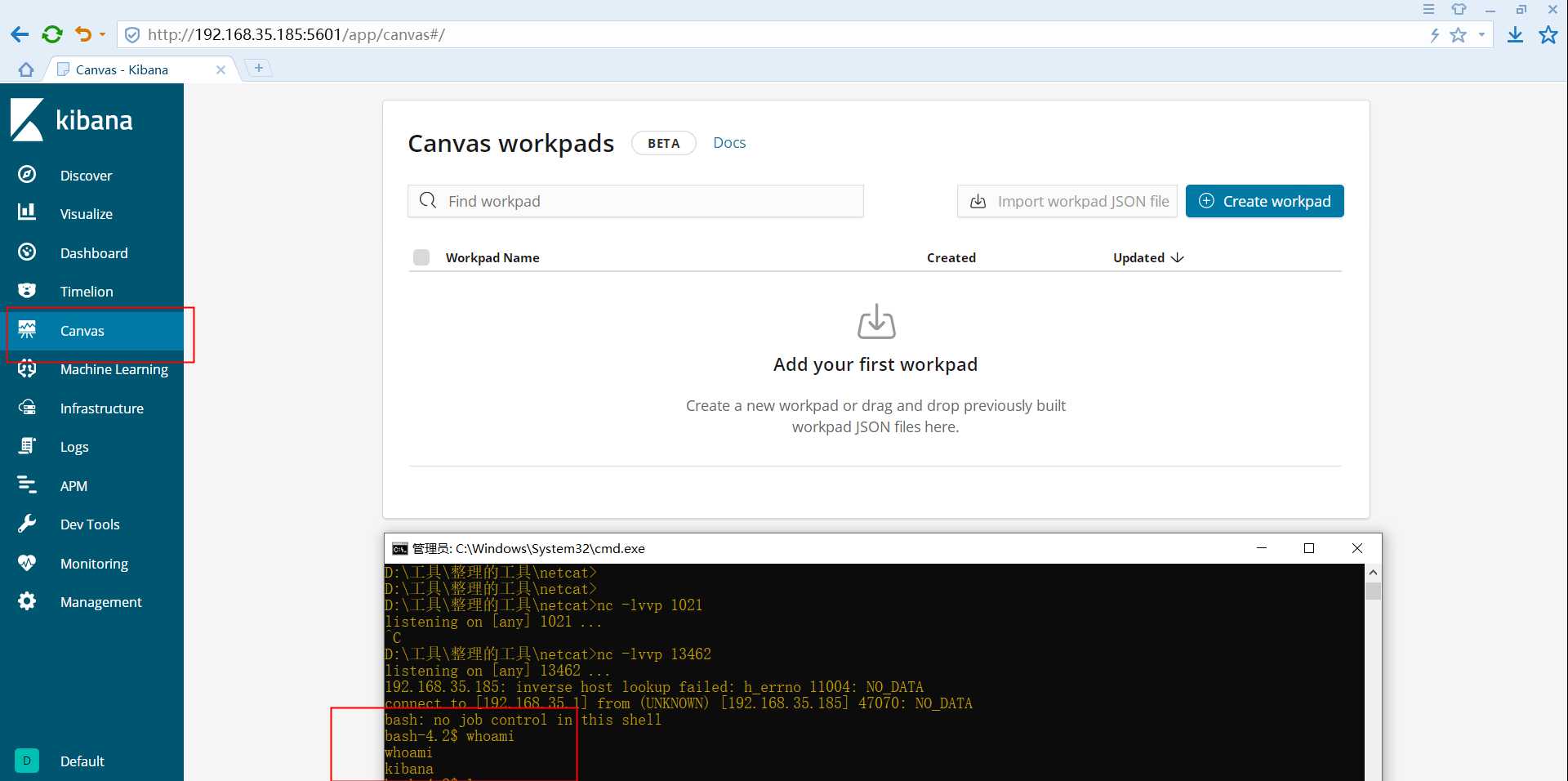Image resolution: width=1568 pixels, height=781 pixels.
Task: Click the browser skin shirt icon
Action: [1459, 9]
